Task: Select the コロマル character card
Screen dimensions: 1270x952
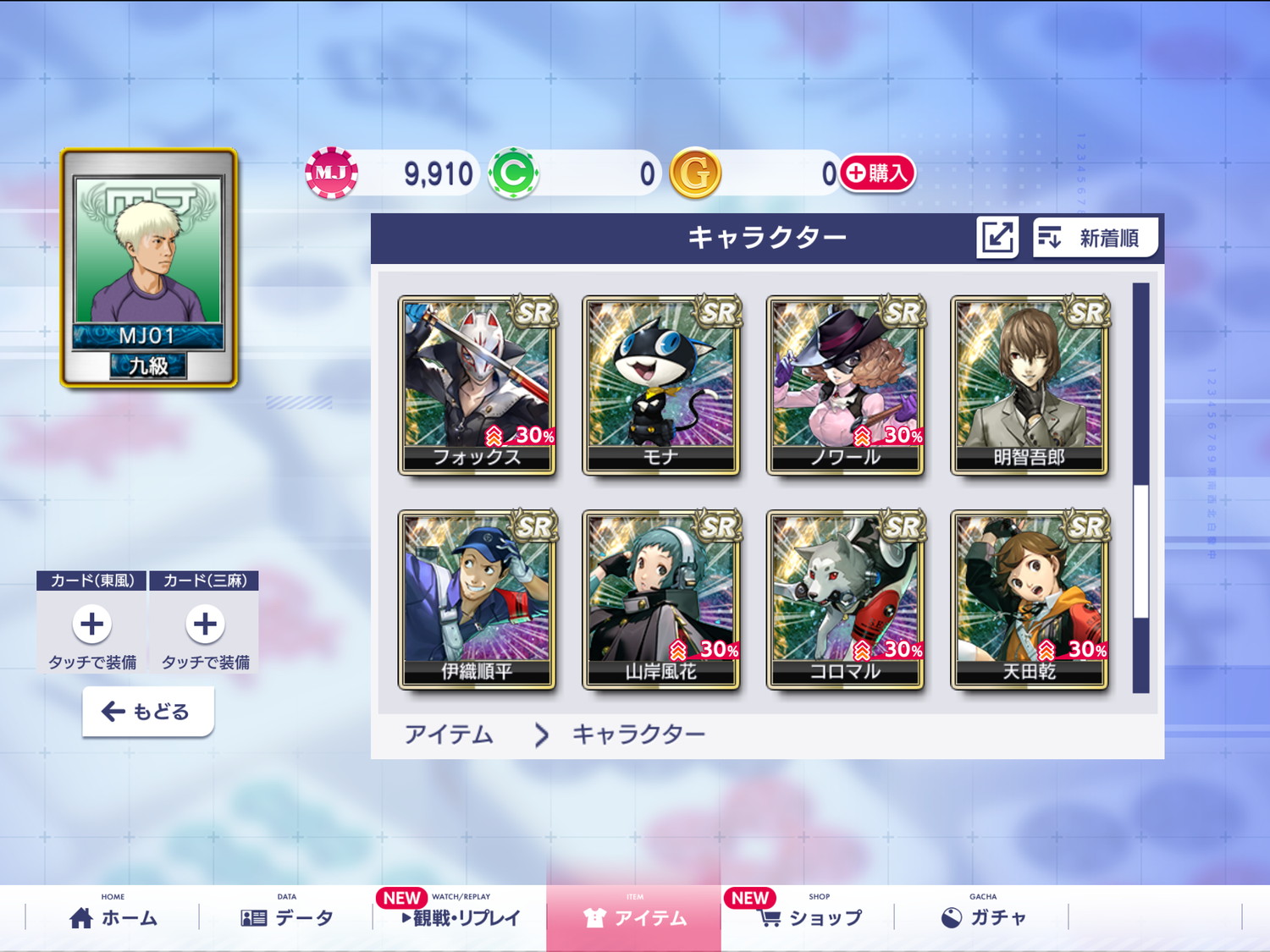Action: [x=845, y=599]
